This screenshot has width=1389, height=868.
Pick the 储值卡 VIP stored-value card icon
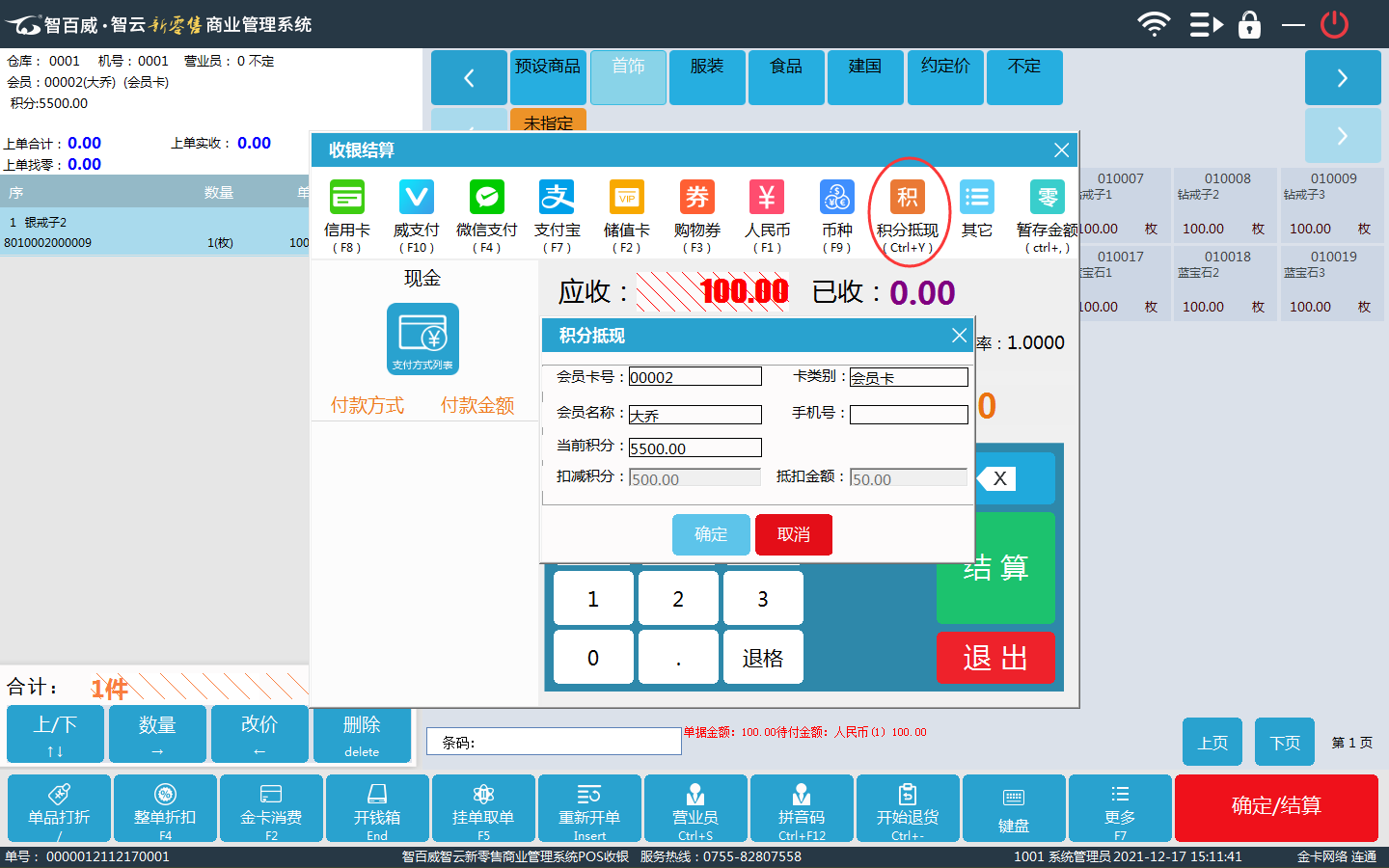click(627, 198)
